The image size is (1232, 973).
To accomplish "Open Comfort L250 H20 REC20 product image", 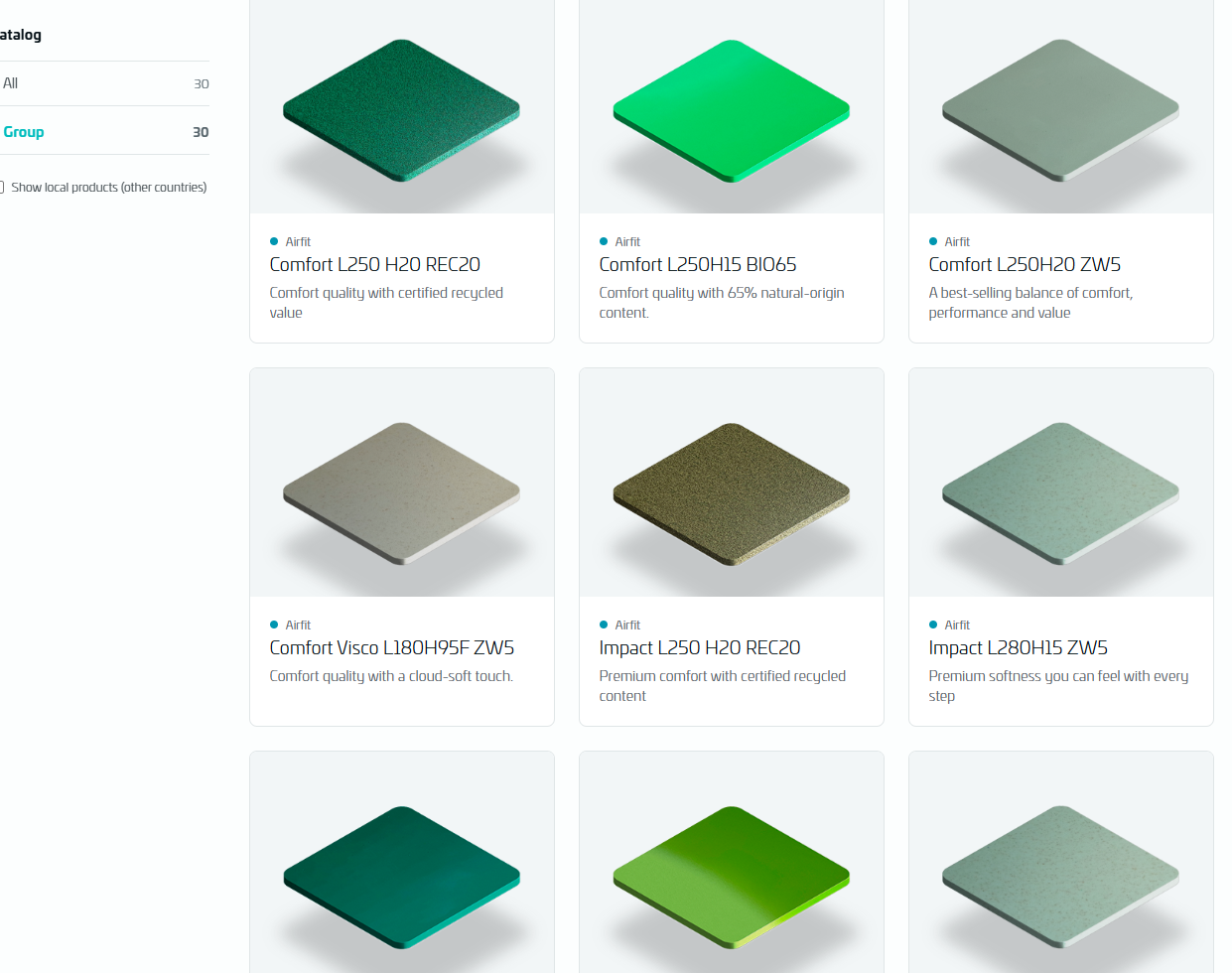I will pos(402,106).
